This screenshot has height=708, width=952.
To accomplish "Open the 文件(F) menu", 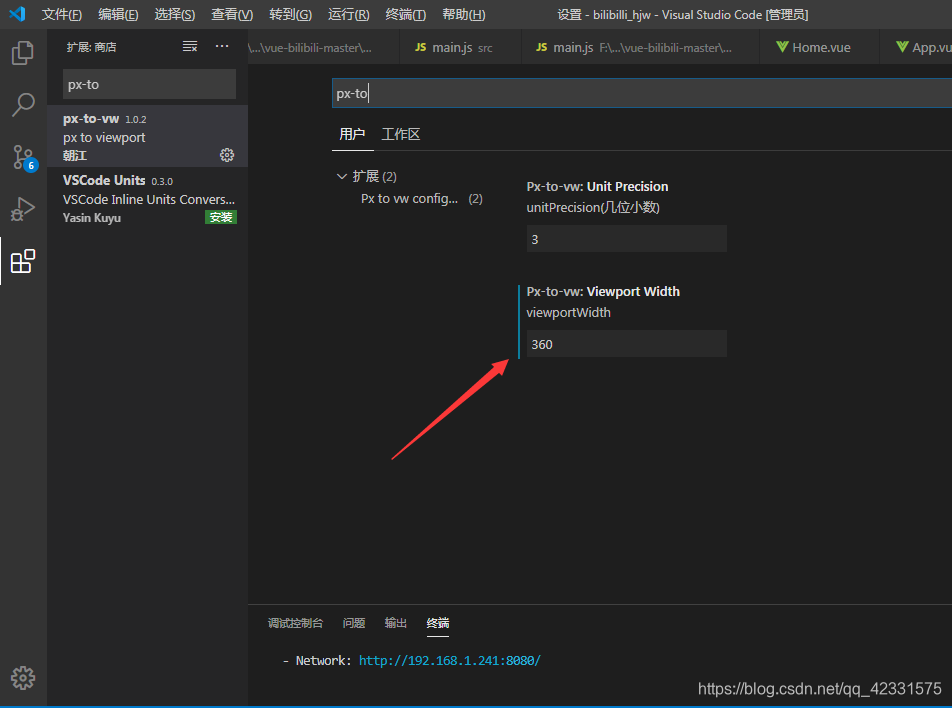I will [x=61, y=15].
